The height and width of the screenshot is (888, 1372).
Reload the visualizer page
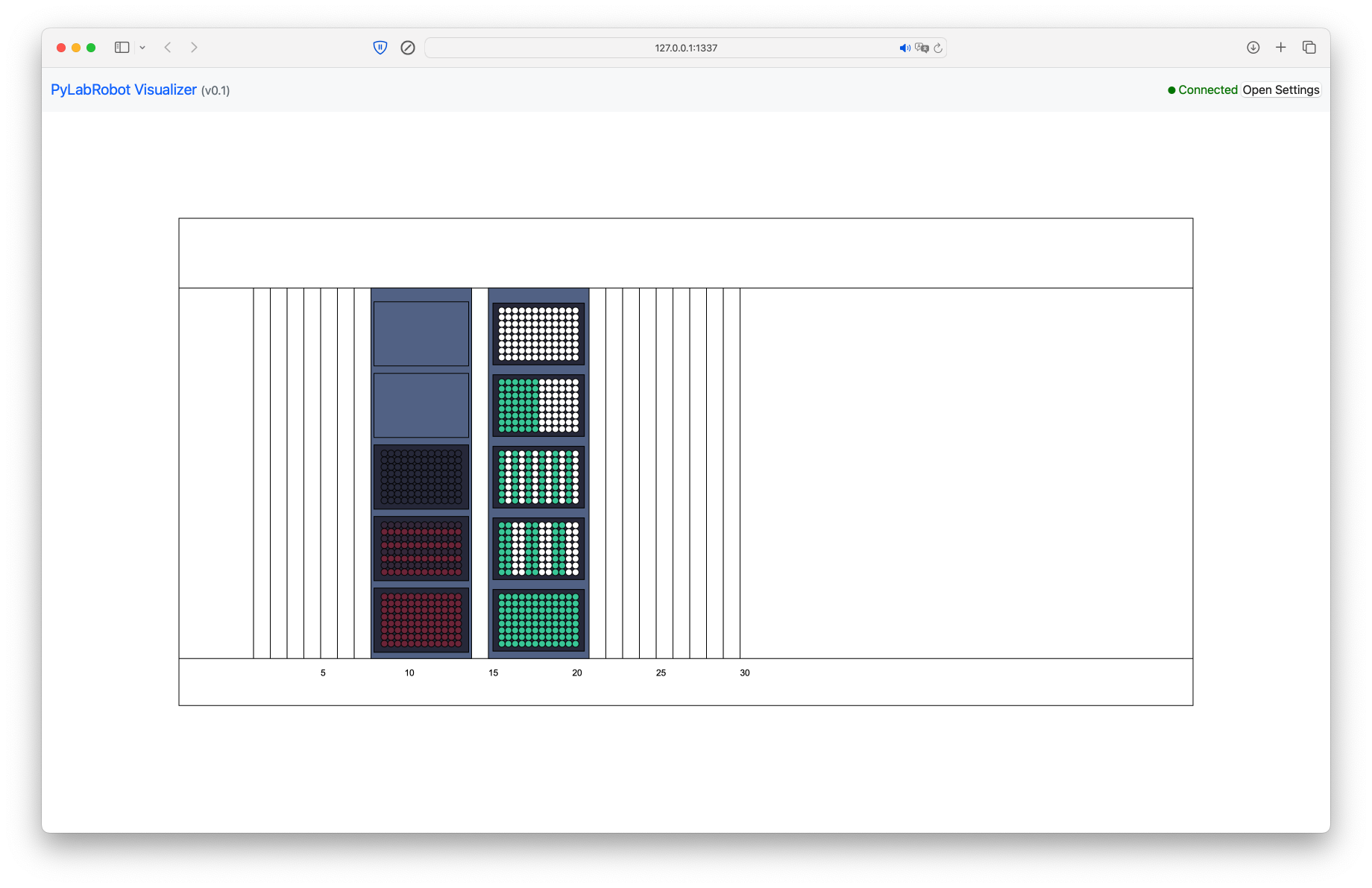tap(938, 47)
